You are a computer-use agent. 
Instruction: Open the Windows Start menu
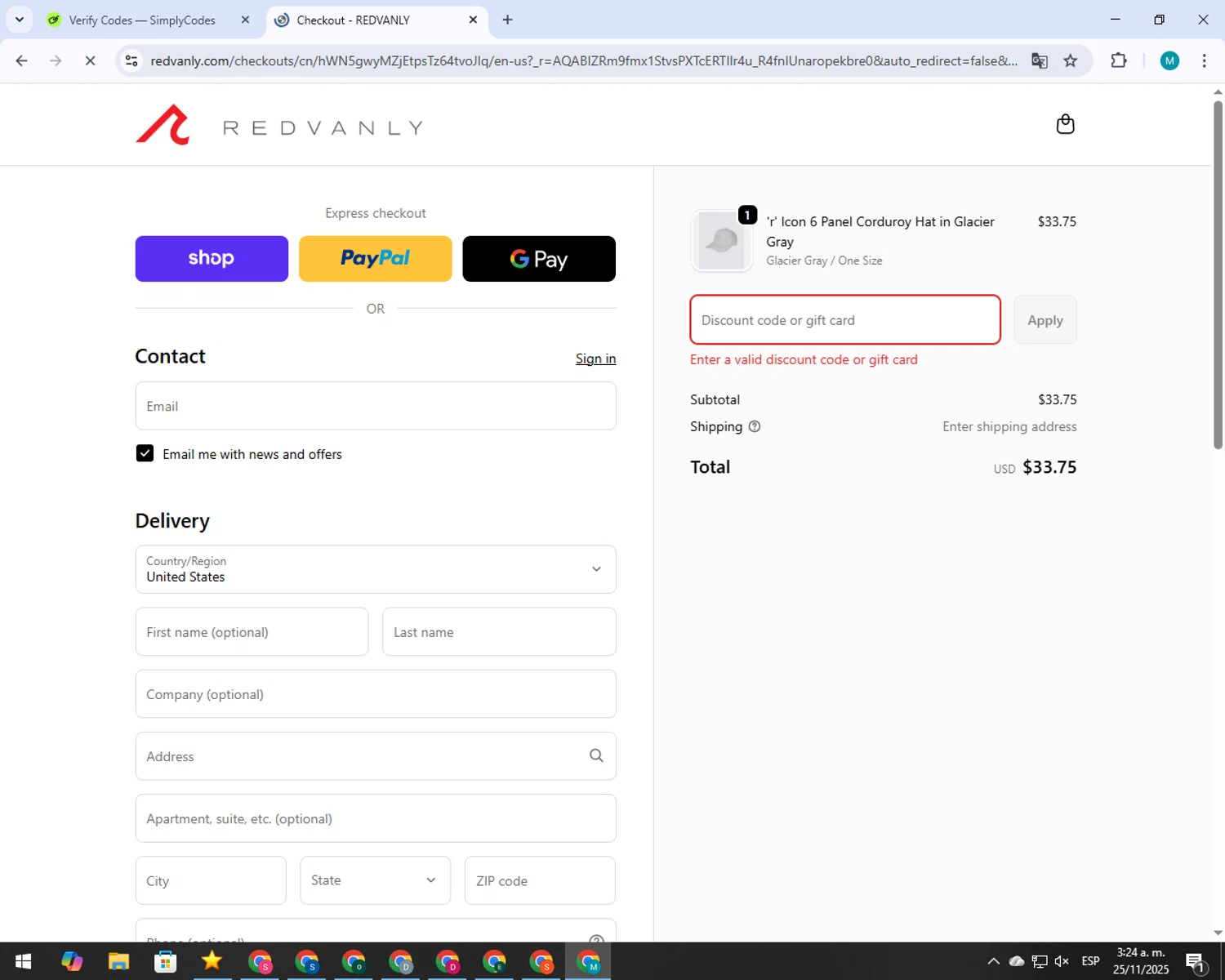pyautogui.click(x=23, y=962)
